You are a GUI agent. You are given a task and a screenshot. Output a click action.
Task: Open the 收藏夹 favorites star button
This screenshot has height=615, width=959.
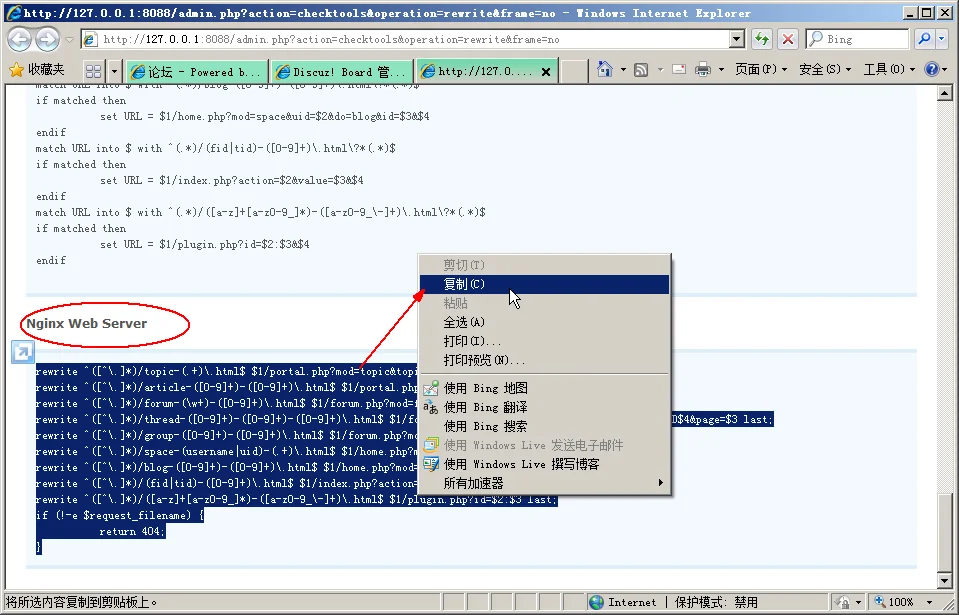[x=37, y=70]
